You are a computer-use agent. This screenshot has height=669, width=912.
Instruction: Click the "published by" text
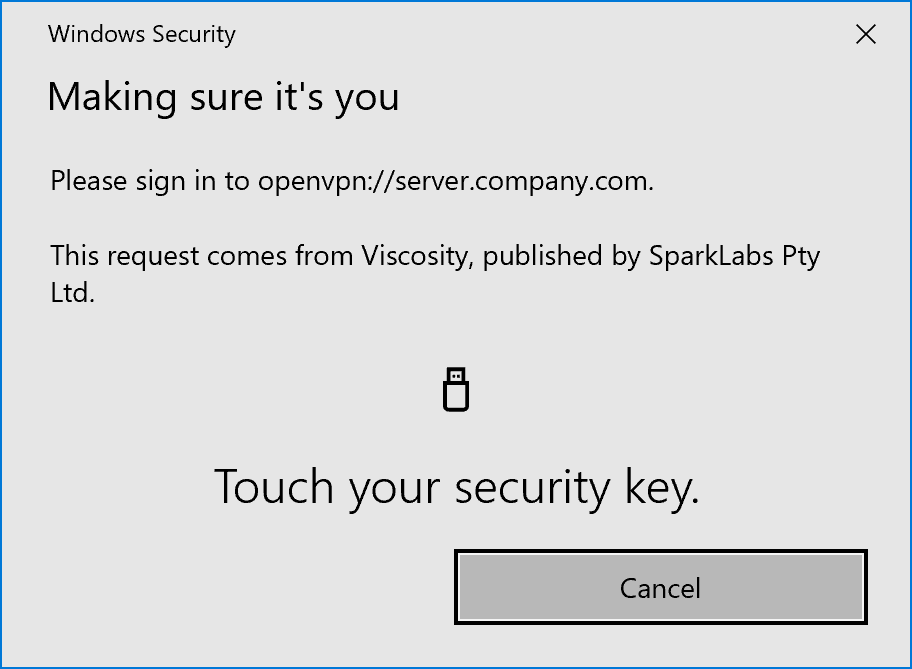click(x=545, y=256)
